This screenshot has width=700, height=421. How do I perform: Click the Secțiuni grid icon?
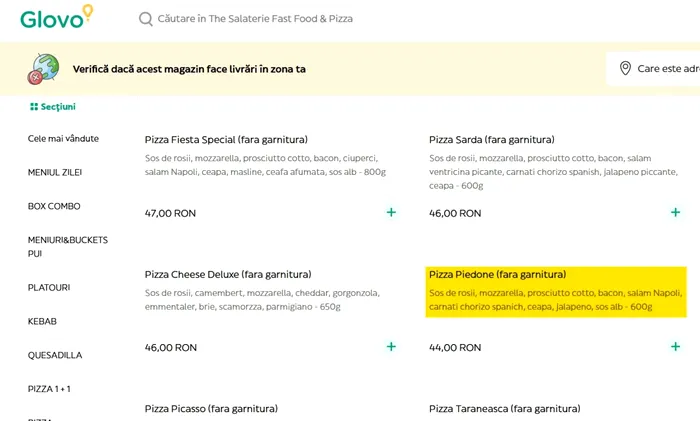(33, 107)
